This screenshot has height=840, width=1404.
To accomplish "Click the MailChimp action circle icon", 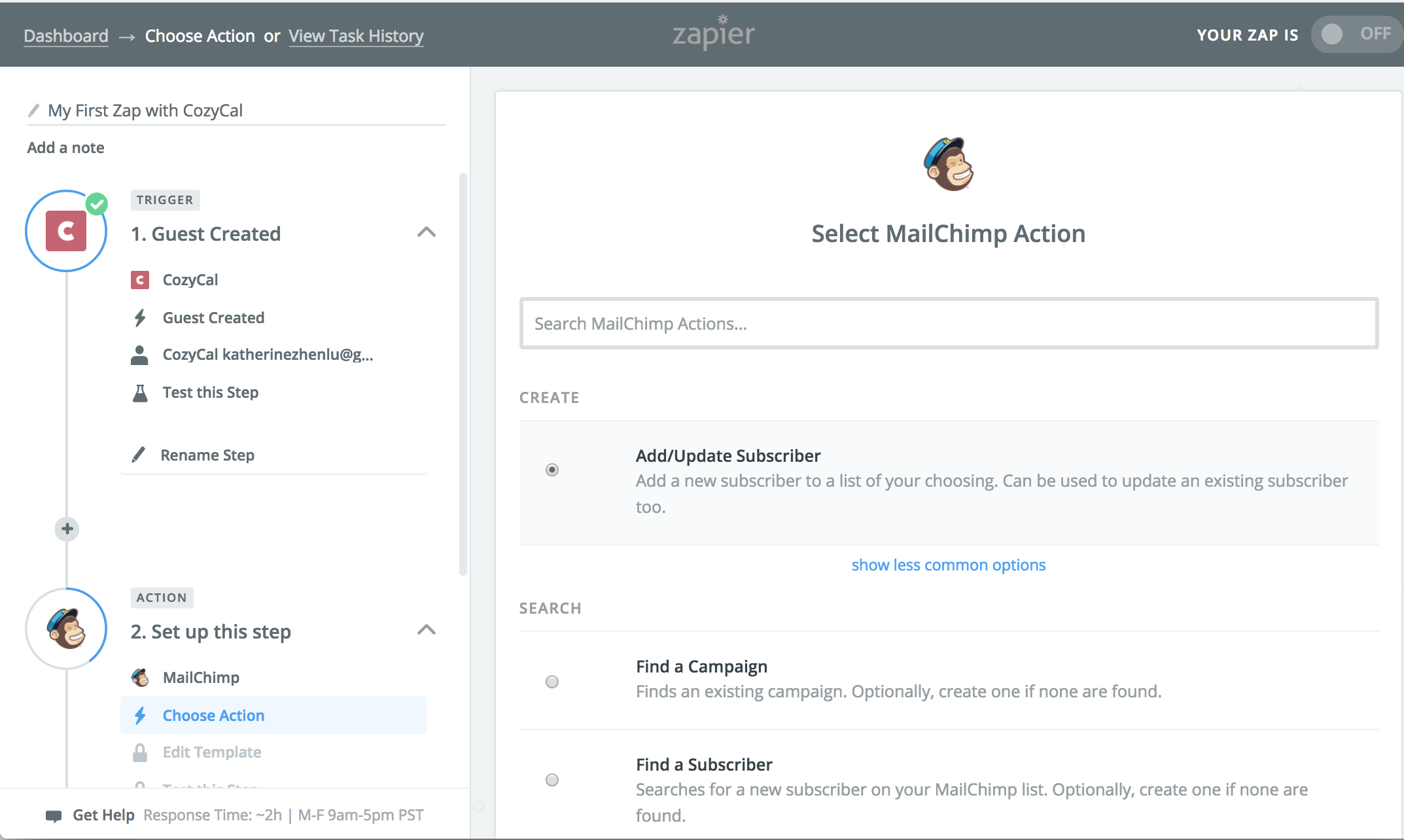I will click(66, 629).
